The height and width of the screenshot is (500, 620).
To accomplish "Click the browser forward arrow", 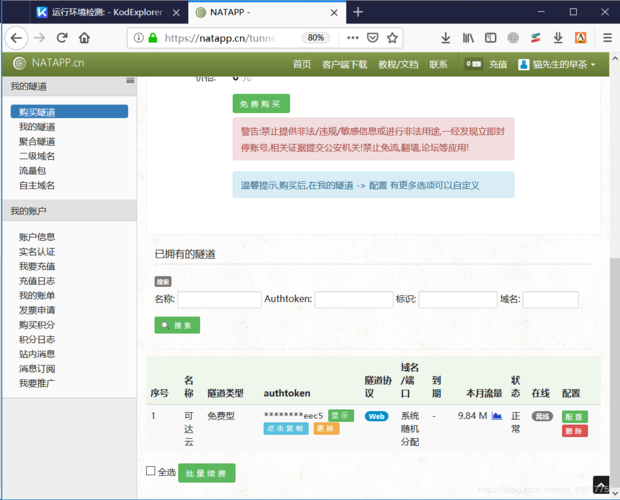I will pos(39,38).
